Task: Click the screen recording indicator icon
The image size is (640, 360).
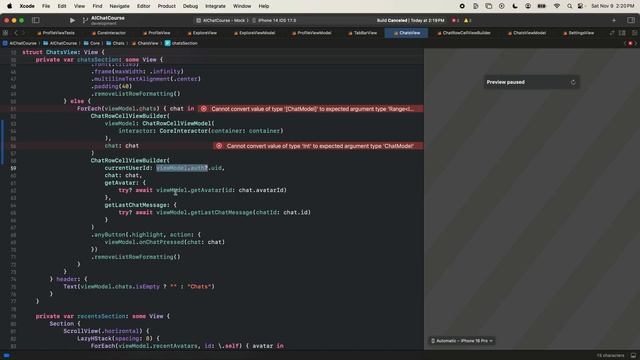Action: pos(462,6)
